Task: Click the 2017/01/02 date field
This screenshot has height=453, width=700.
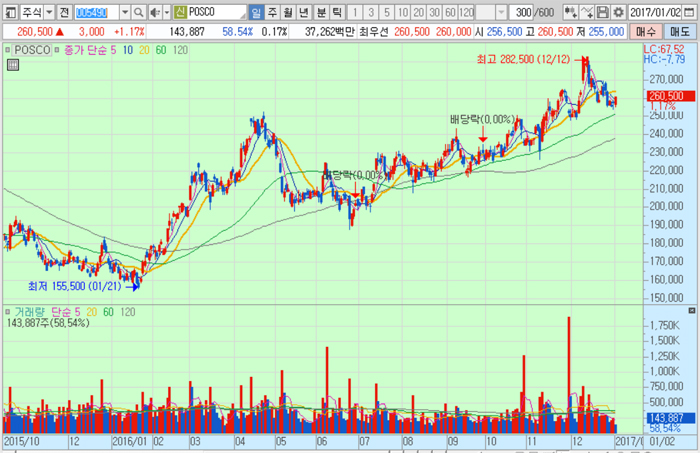Action: (x=655, y=12)
